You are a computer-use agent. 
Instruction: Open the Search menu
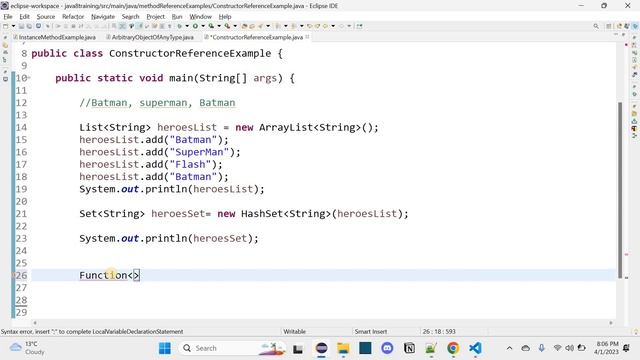point(131,17)
